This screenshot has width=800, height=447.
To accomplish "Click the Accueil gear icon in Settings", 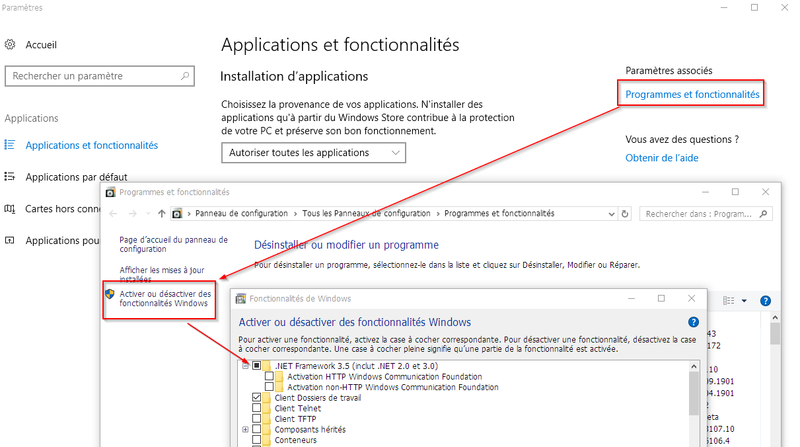I will [x=10, y=45].
